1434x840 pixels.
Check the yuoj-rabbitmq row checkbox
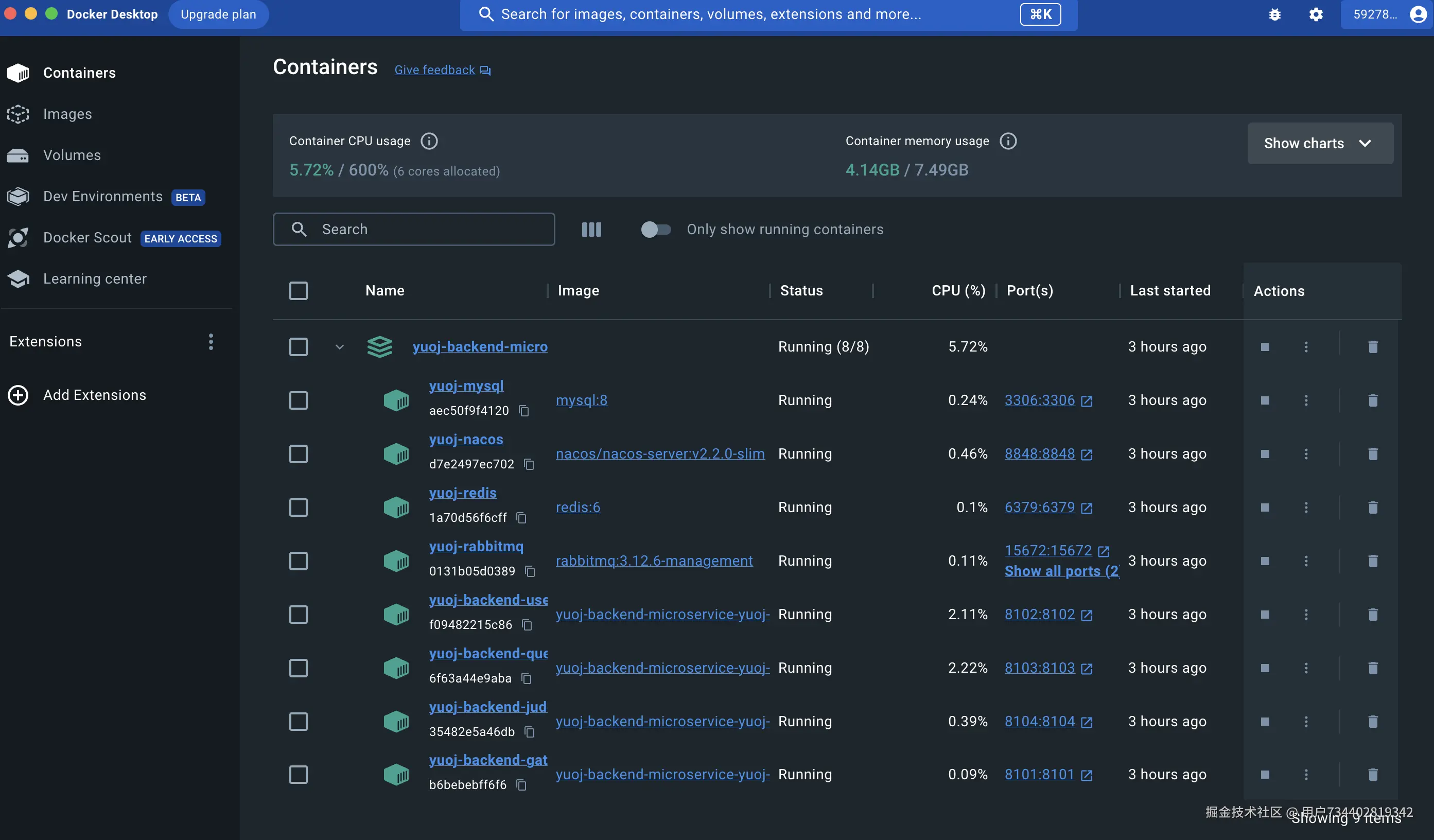(298, 561)
